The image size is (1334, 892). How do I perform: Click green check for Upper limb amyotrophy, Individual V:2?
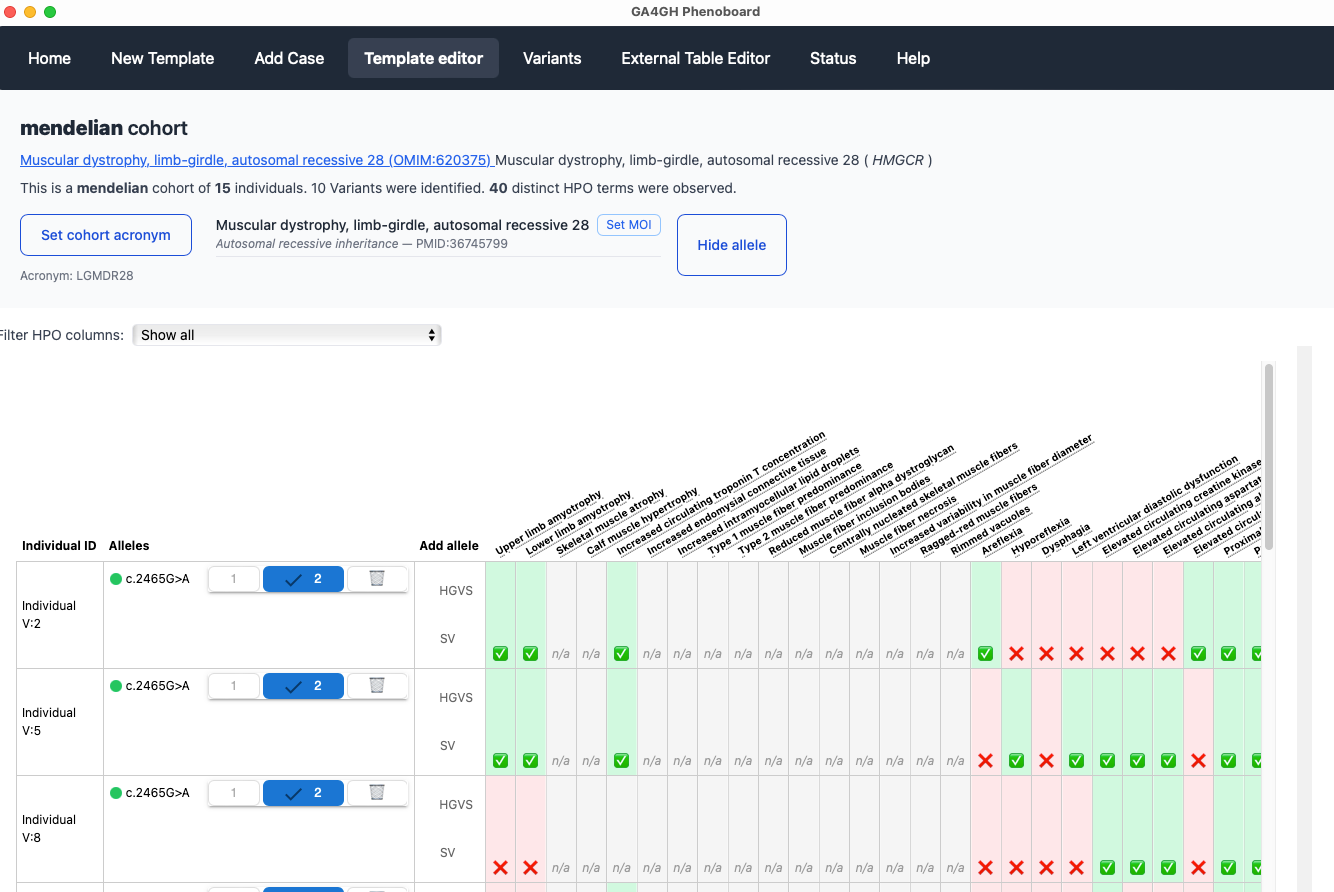point(500,653)
